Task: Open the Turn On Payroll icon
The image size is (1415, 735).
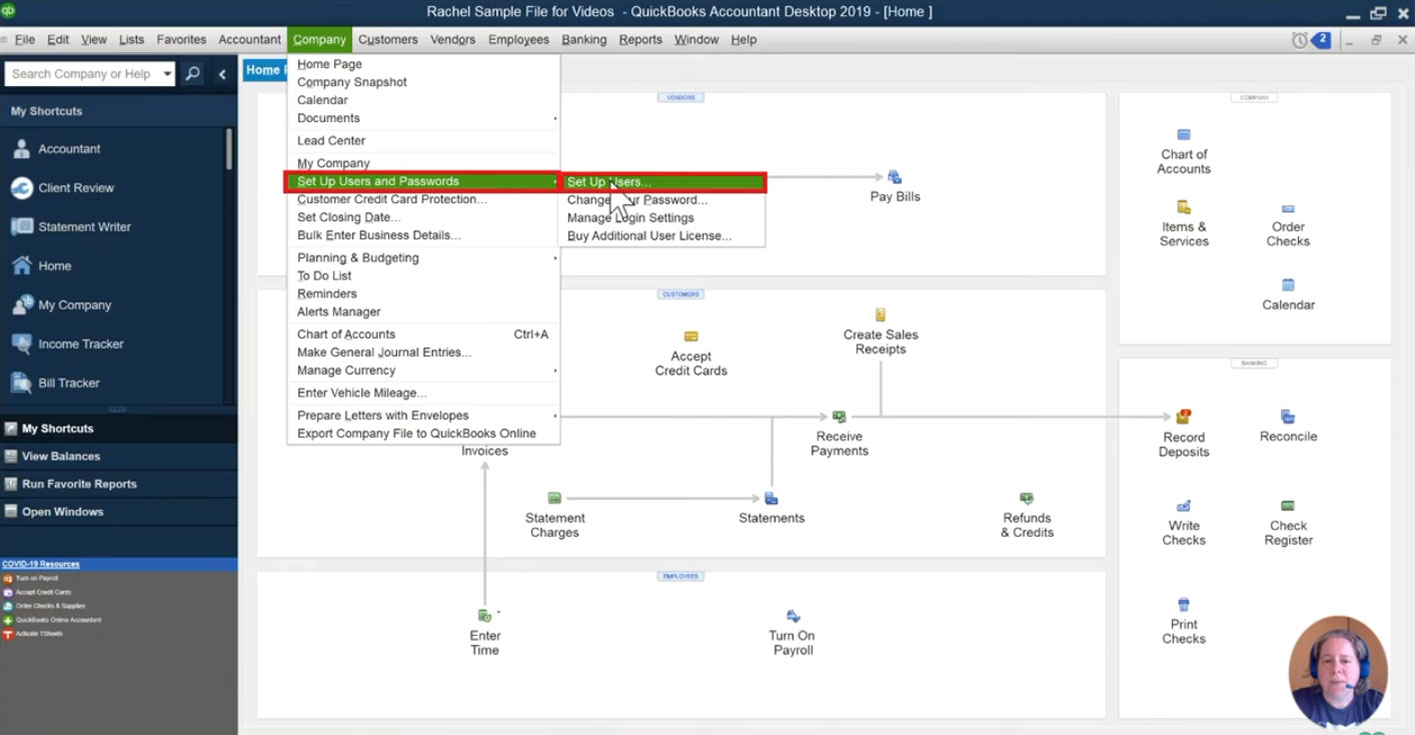Action: [793, 617]
